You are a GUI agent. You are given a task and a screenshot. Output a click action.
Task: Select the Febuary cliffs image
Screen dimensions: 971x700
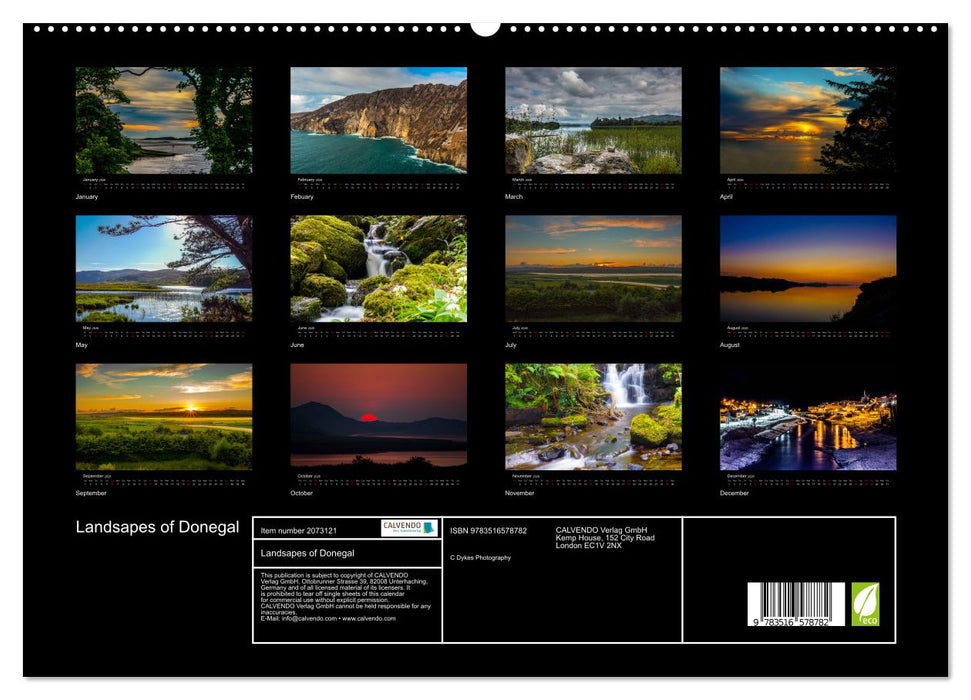[376, 120]
